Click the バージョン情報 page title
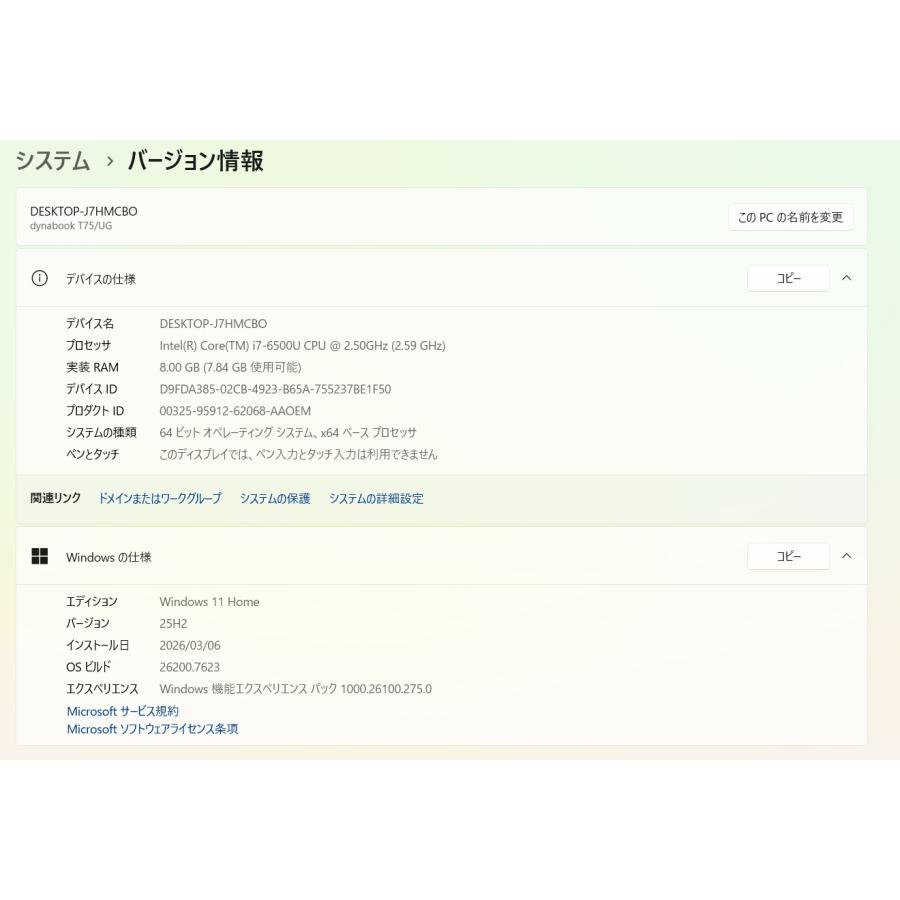The height and width of the screenshot is (900, 900). (195, 160)
